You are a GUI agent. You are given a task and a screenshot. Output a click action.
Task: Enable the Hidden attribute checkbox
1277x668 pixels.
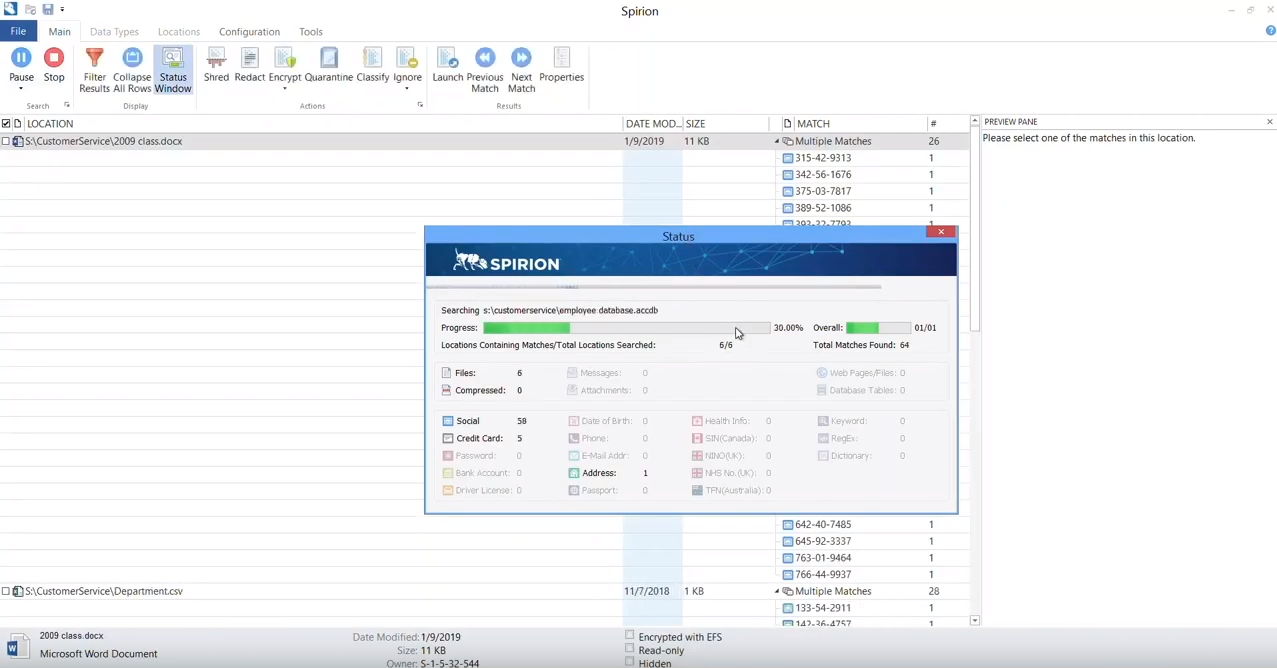click(x=630, y=663)
